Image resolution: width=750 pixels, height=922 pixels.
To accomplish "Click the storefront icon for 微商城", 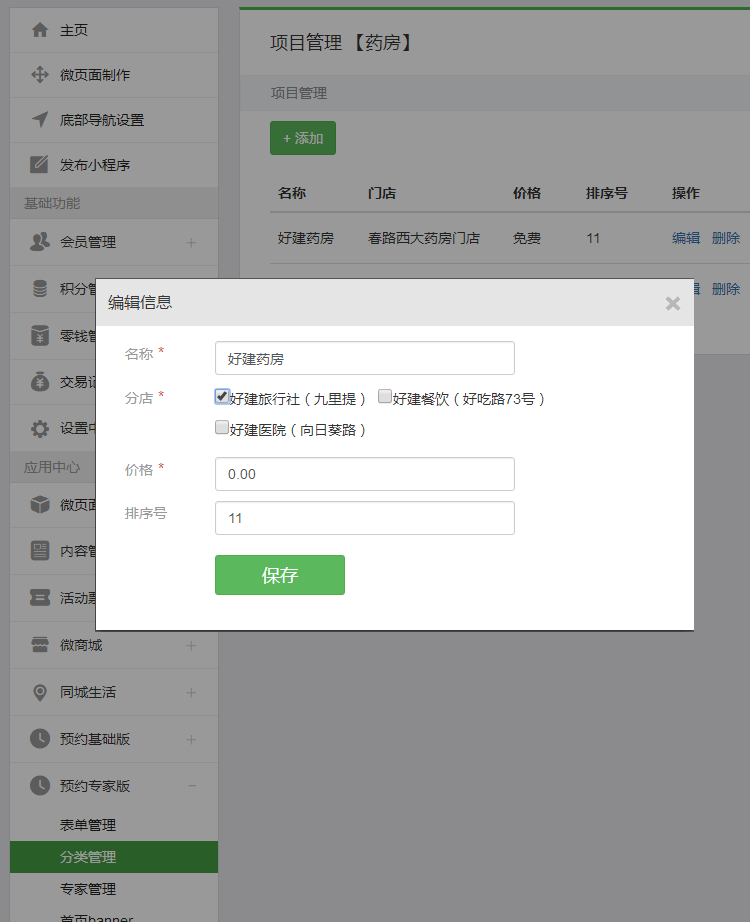I will point(40,646).
